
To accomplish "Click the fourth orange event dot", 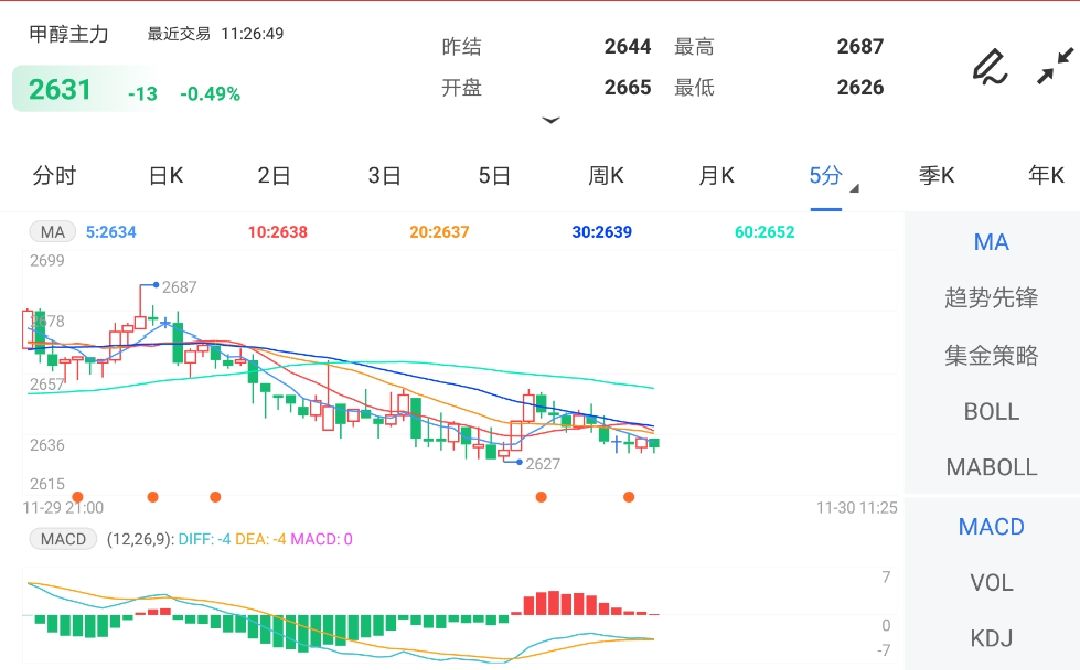I will [x=541, y=497].
